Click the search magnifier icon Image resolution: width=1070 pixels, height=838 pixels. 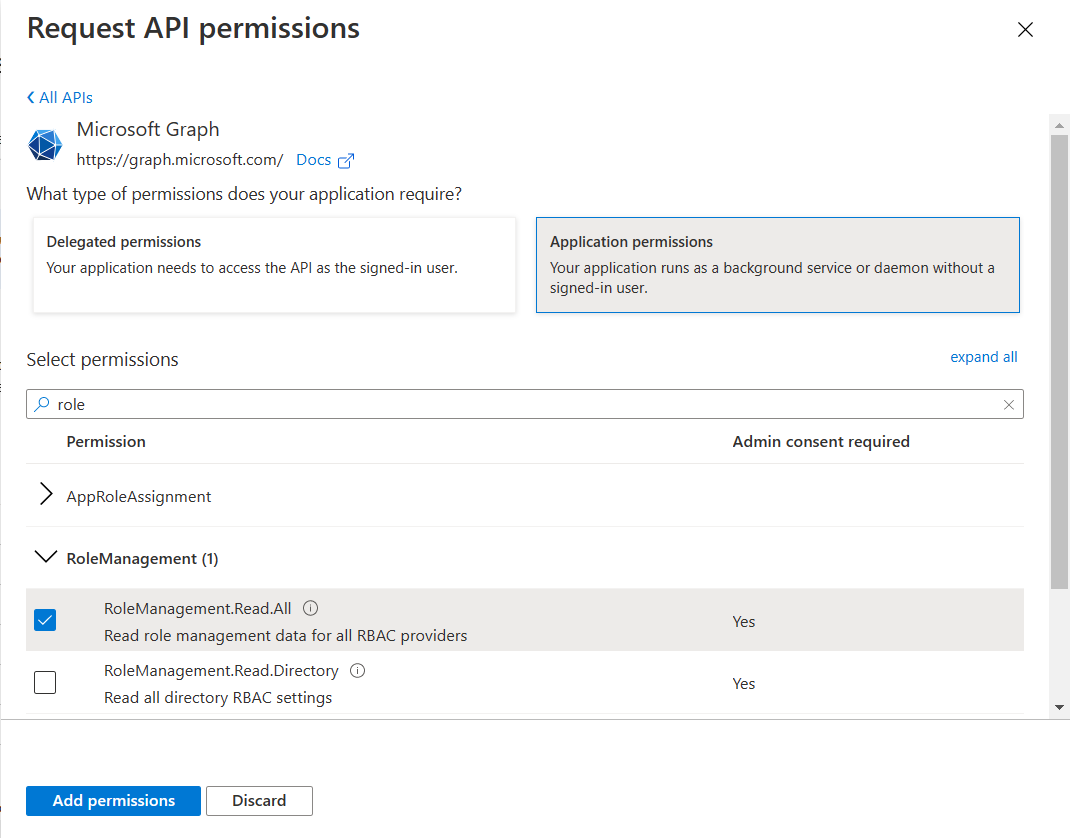coord(41,405)
